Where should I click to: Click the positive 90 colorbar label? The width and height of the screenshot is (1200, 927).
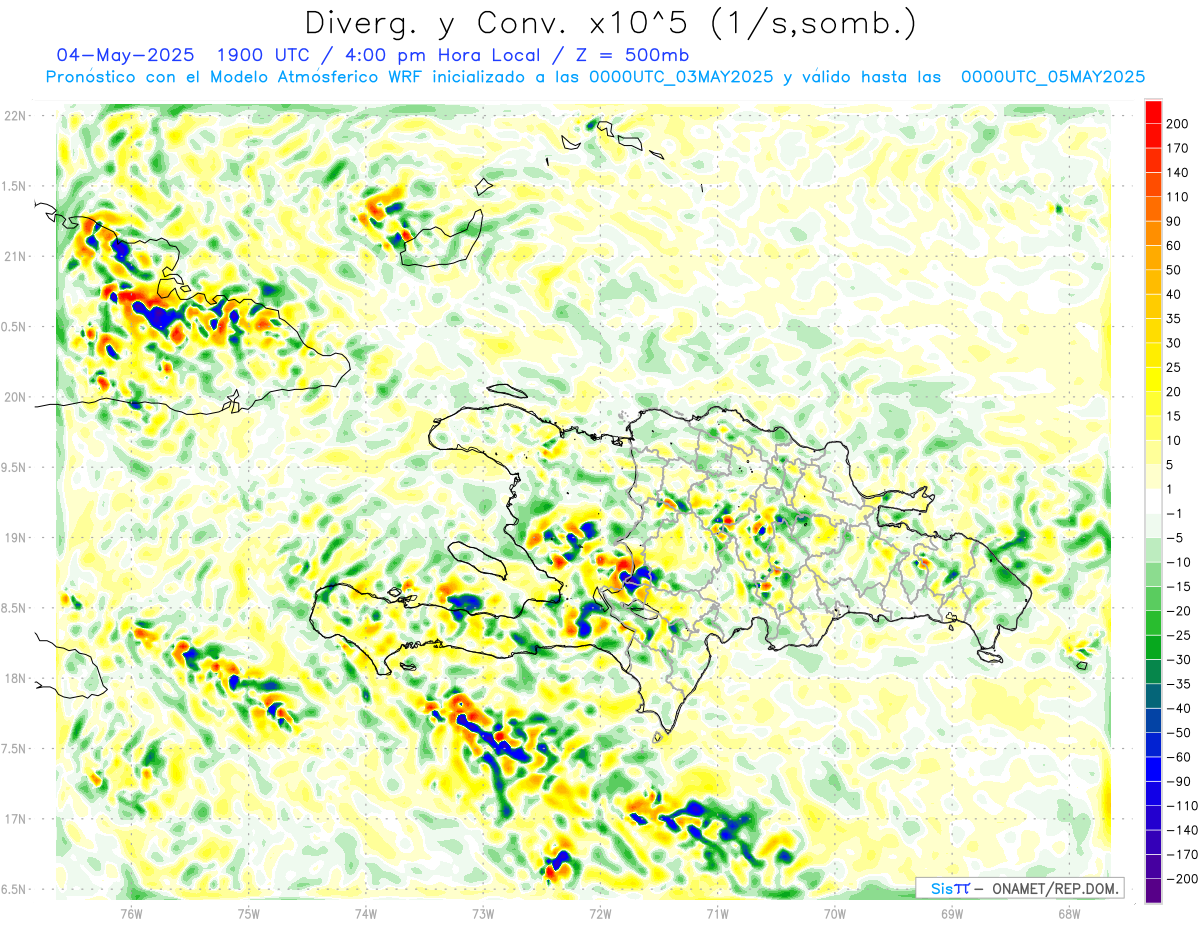[x=1175, y=221]
